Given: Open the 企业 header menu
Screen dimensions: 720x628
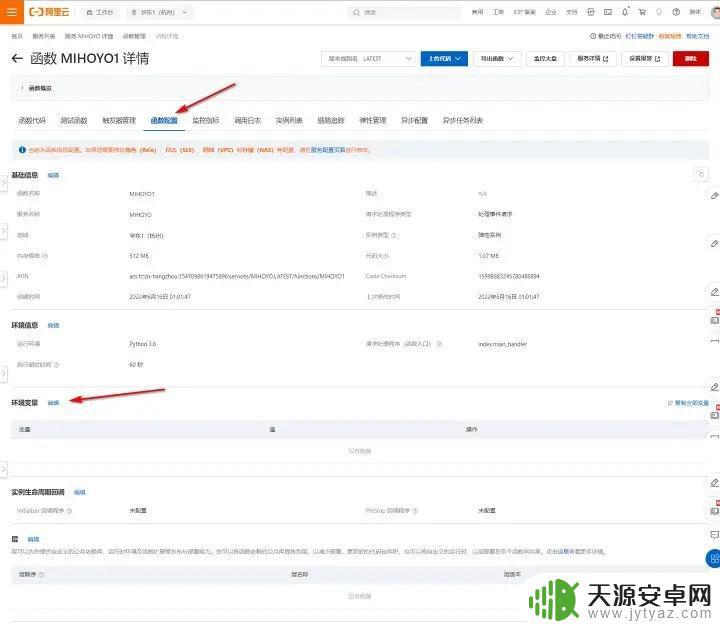Looking at the screenshot, I should [551, 12].
